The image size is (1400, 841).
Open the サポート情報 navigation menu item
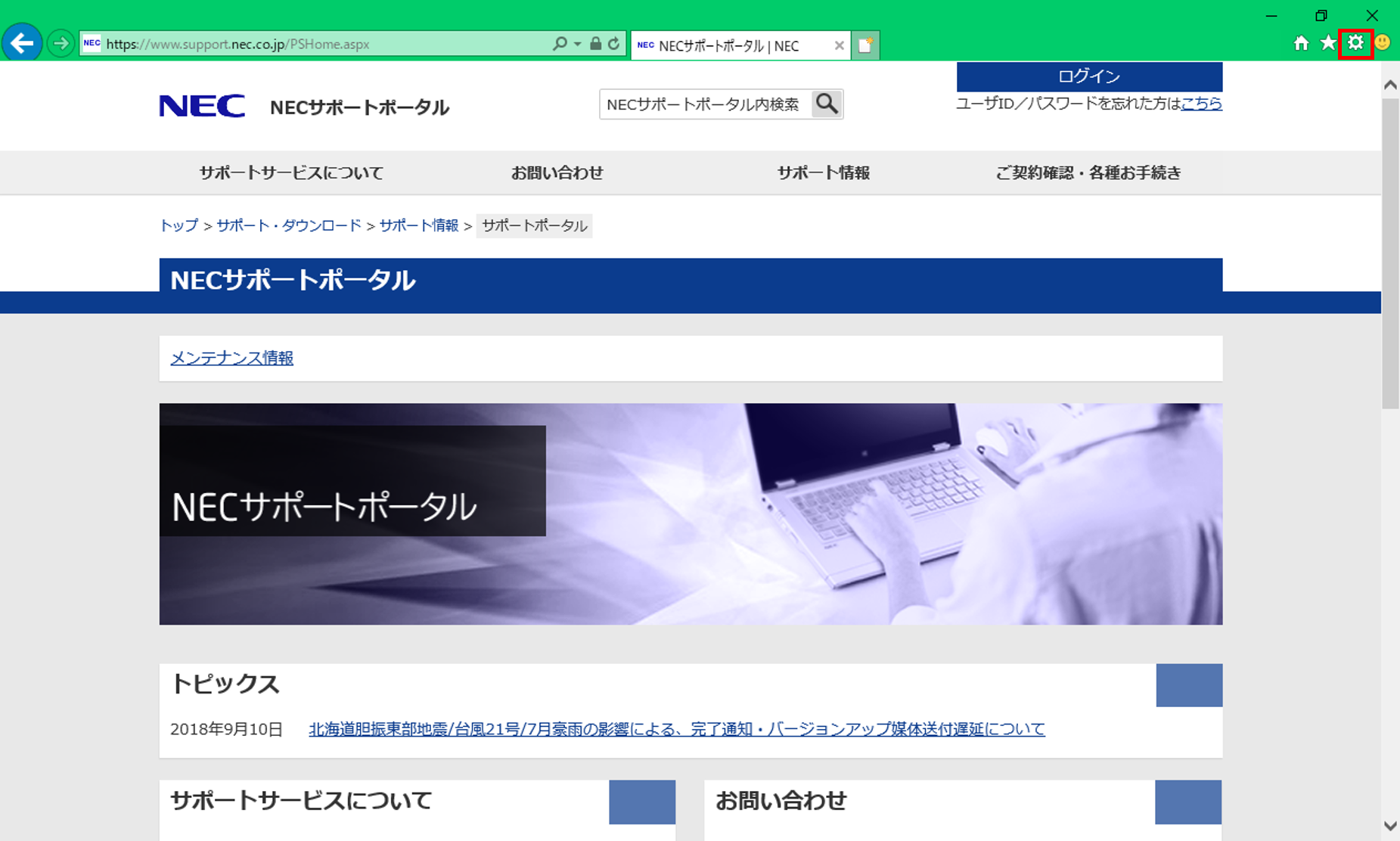pos(824,172)
